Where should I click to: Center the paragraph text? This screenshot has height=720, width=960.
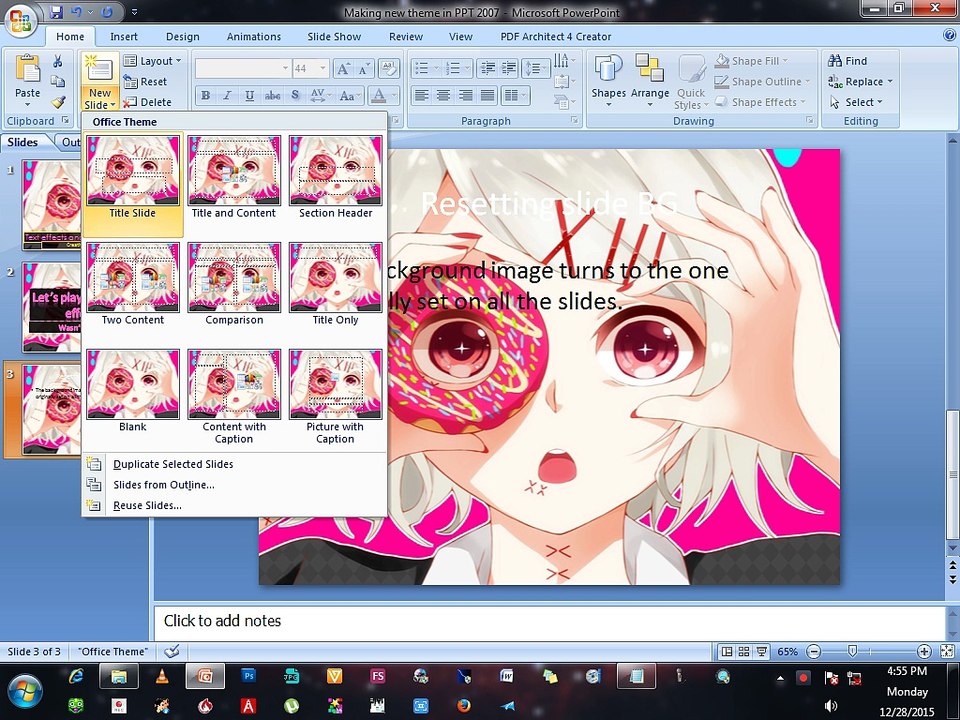pos(443,95)
